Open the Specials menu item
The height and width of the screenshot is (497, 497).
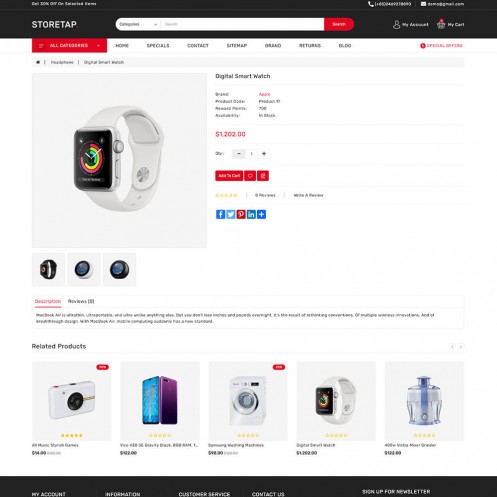[x=158, y=46]
